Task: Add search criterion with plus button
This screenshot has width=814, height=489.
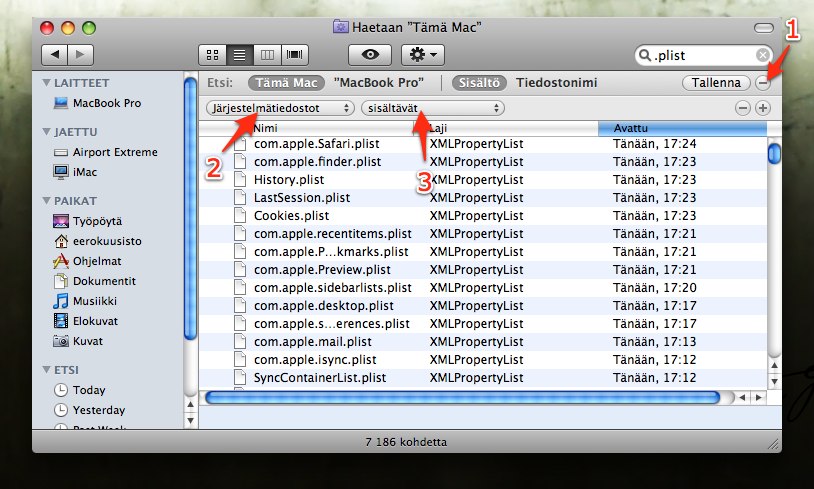Action: click(763, 107)
